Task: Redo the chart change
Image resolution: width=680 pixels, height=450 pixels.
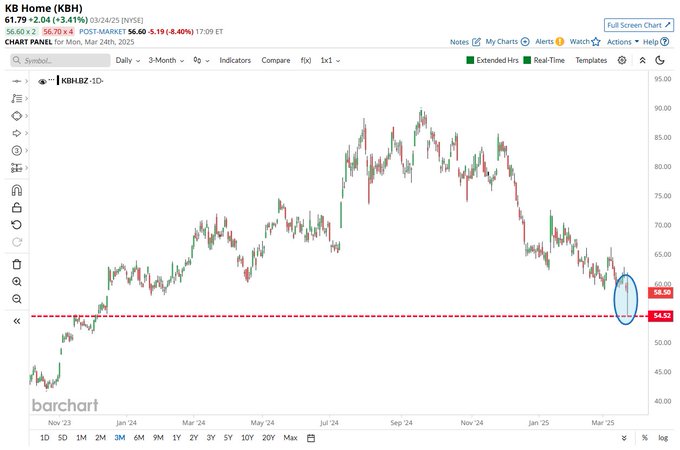Action: coord(16,242)
